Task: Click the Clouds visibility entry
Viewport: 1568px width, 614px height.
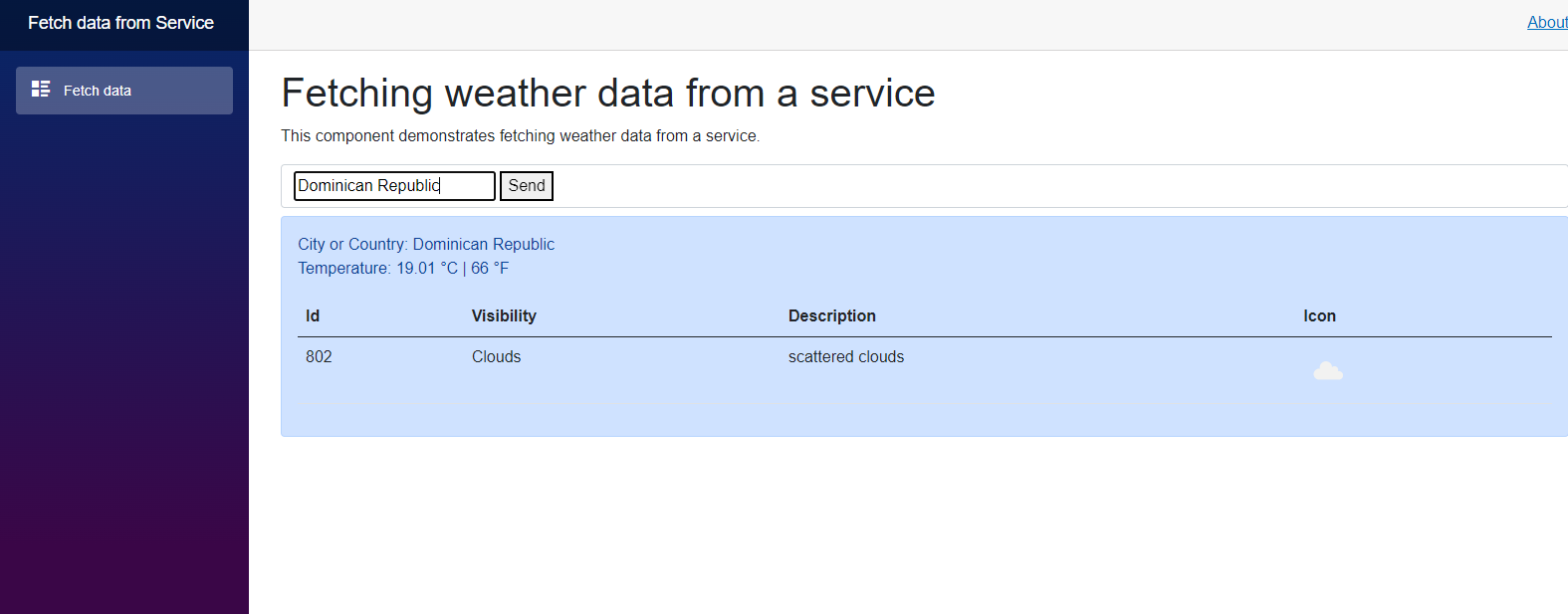Action: (496, 356)
